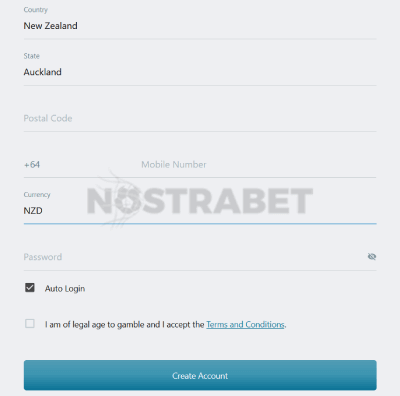Viewport: 400px width, 396px height.
Task: Select the +64 dialing code field
Action: click(78, 165)
